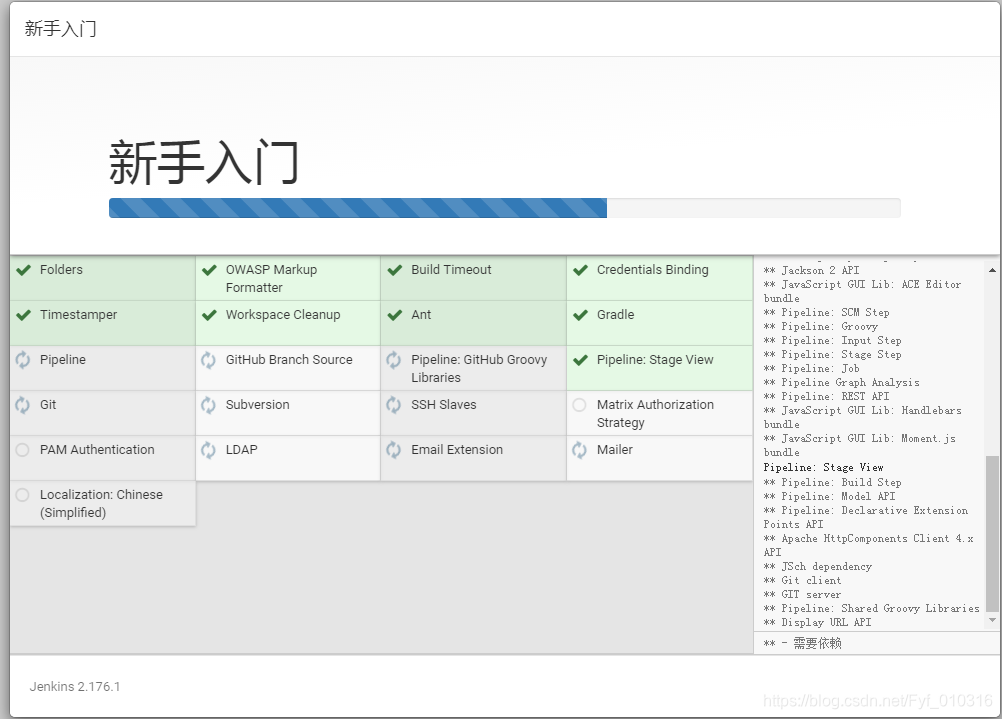The width and height of the screenshot is (1002, 719).
Task: Click the '** Pipeline: Groovy' log entry
Action: coord(821,327)
